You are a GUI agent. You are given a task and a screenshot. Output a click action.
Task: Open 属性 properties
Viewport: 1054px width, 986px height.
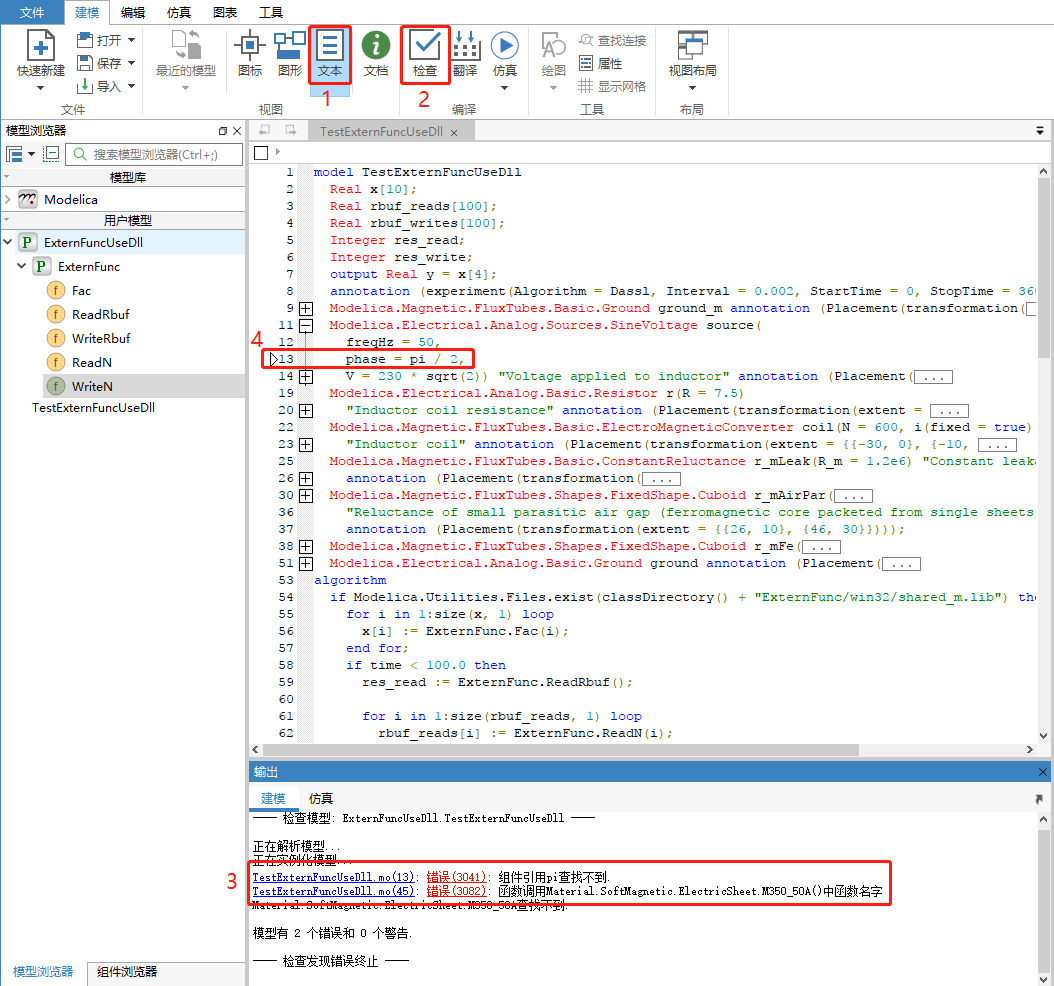point(600,63)
